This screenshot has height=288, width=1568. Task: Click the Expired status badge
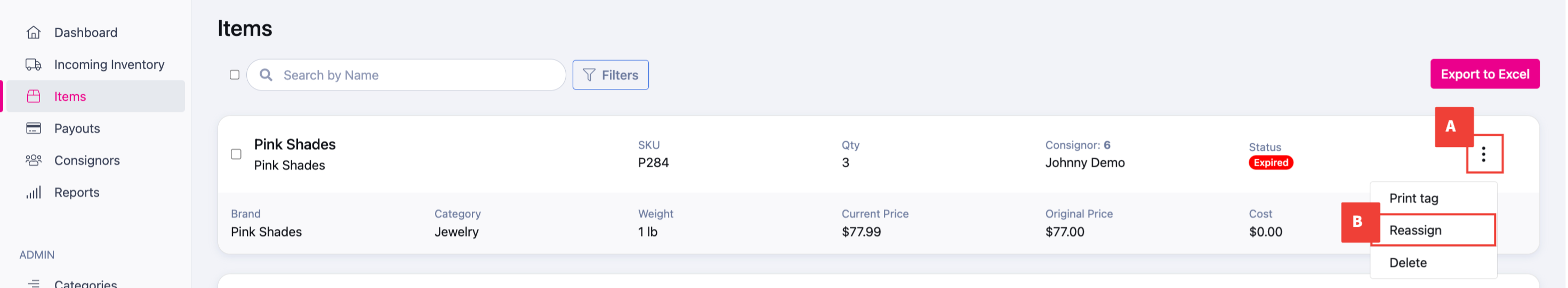[x=1271, y=163]
